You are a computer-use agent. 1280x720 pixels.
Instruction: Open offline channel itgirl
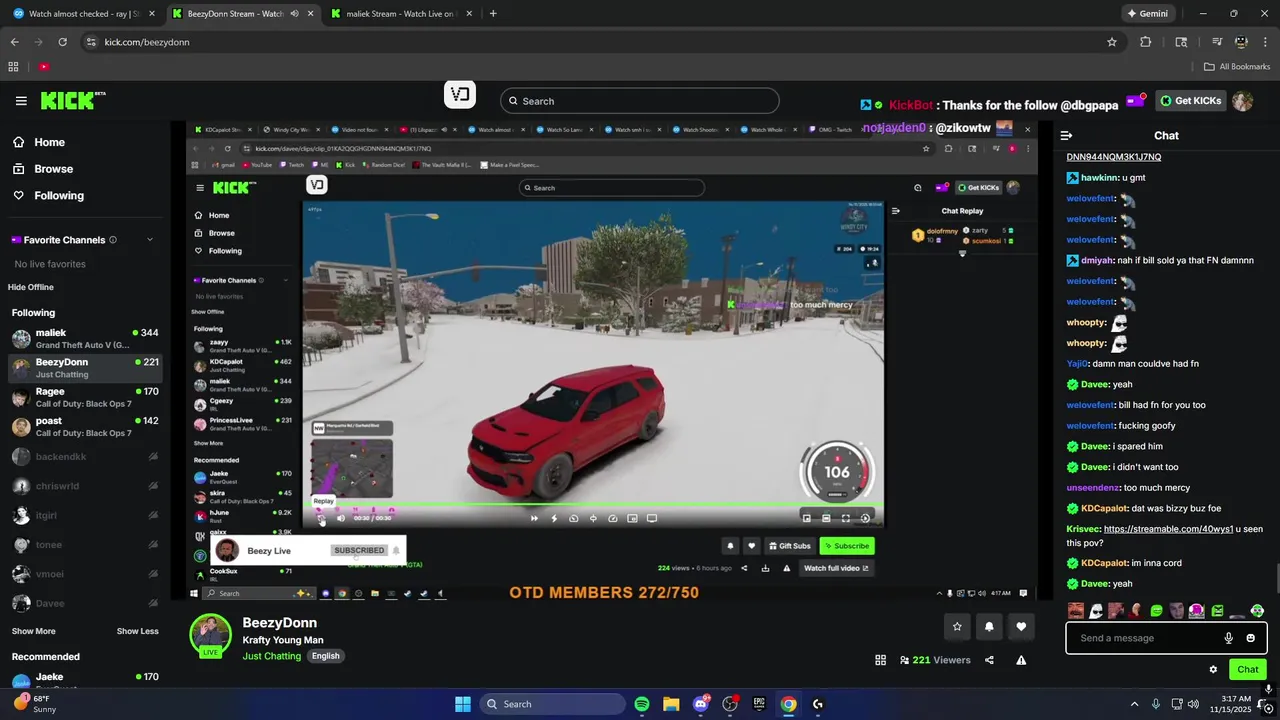[84, 516]
